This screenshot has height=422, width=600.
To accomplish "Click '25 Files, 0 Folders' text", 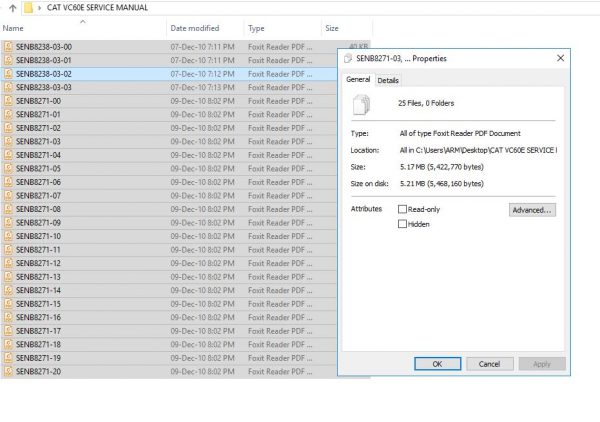I will [426, 103].
